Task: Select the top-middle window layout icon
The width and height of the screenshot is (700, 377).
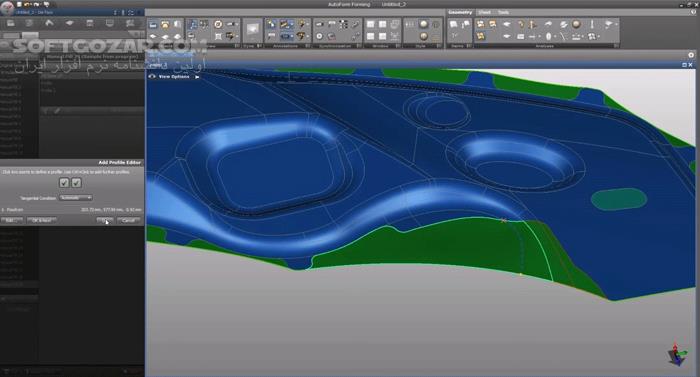Action: pyautogui.click(x=383, y=25)
